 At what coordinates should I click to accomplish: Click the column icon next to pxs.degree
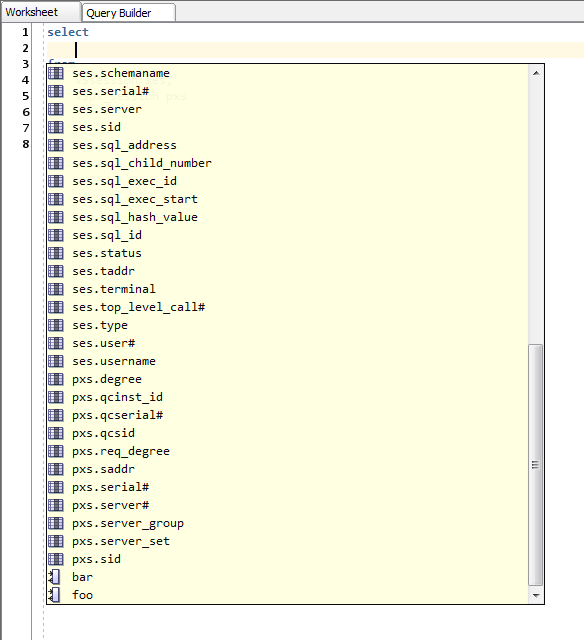56,379
